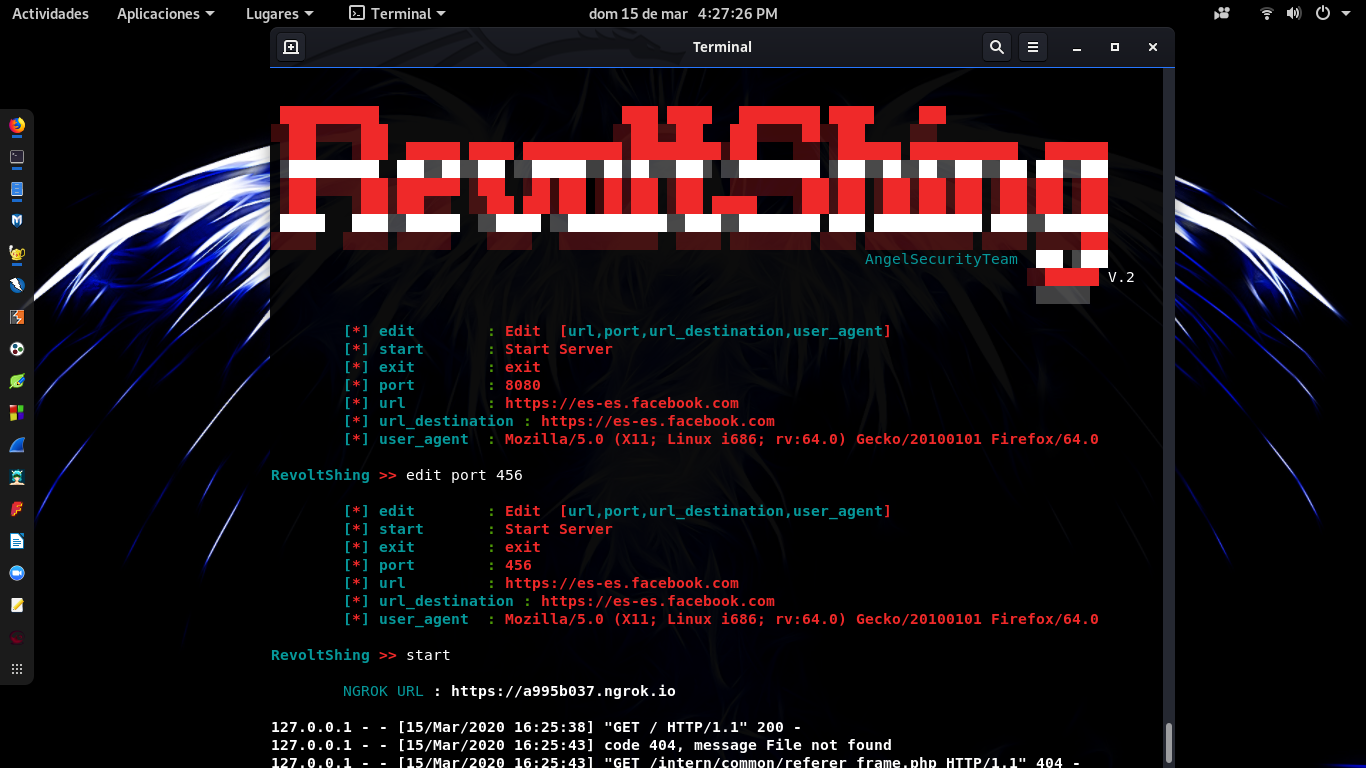Screen dimensions: 1366x768
Task: Open the blue document Files icon in dock
Action: tap(17, 189)
